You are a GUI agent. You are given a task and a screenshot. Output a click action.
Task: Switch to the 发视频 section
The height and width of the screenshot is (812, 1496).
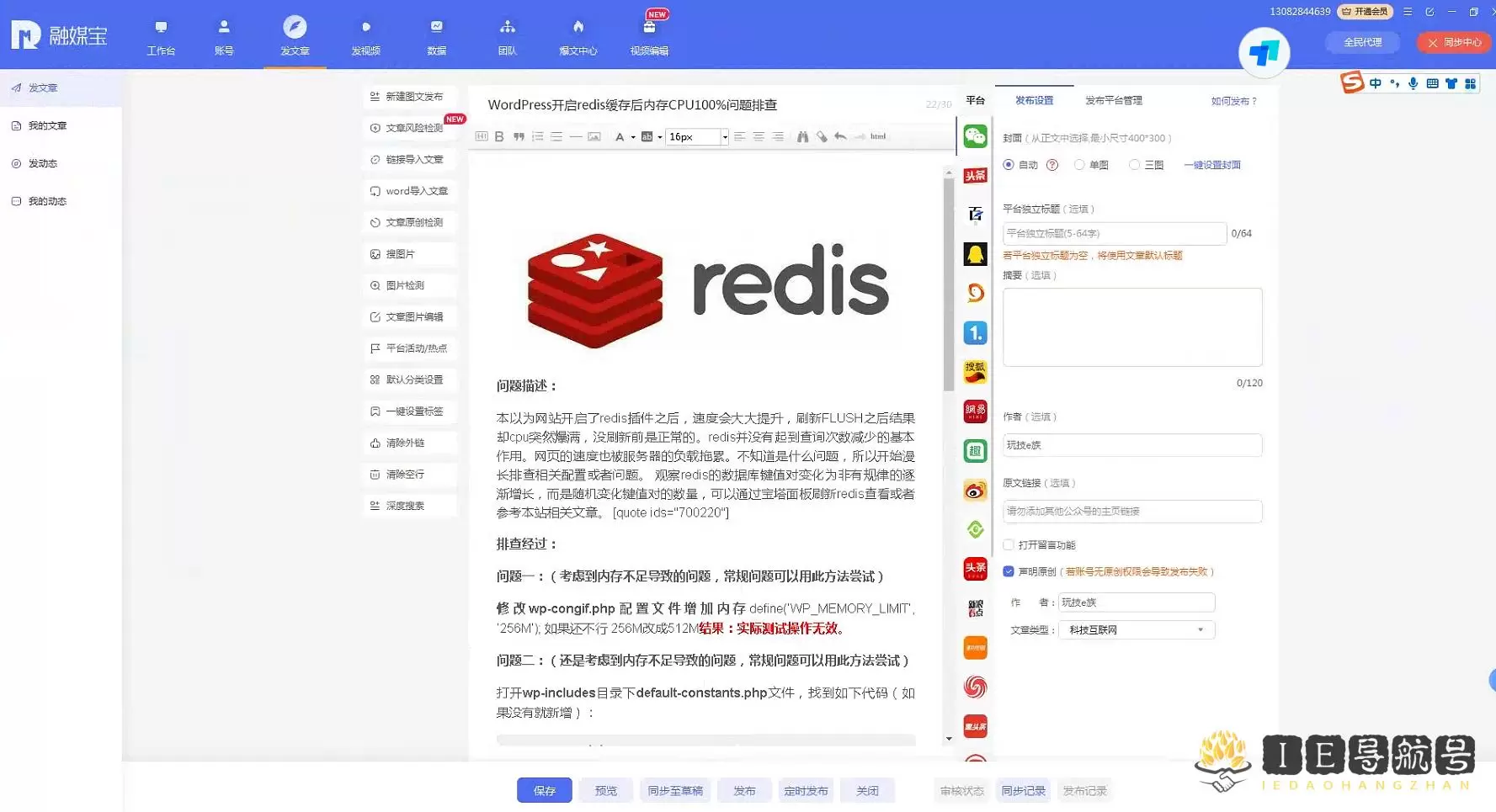coord(365,37)
